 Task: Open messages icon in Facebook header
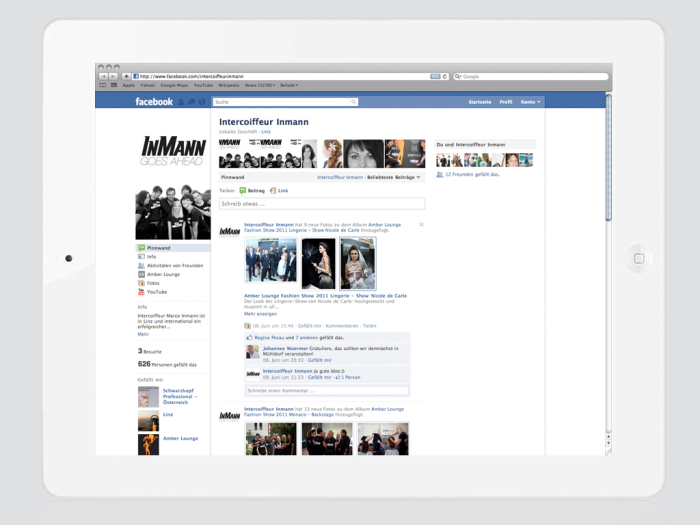pyautogui.click(x=192, y=102)
